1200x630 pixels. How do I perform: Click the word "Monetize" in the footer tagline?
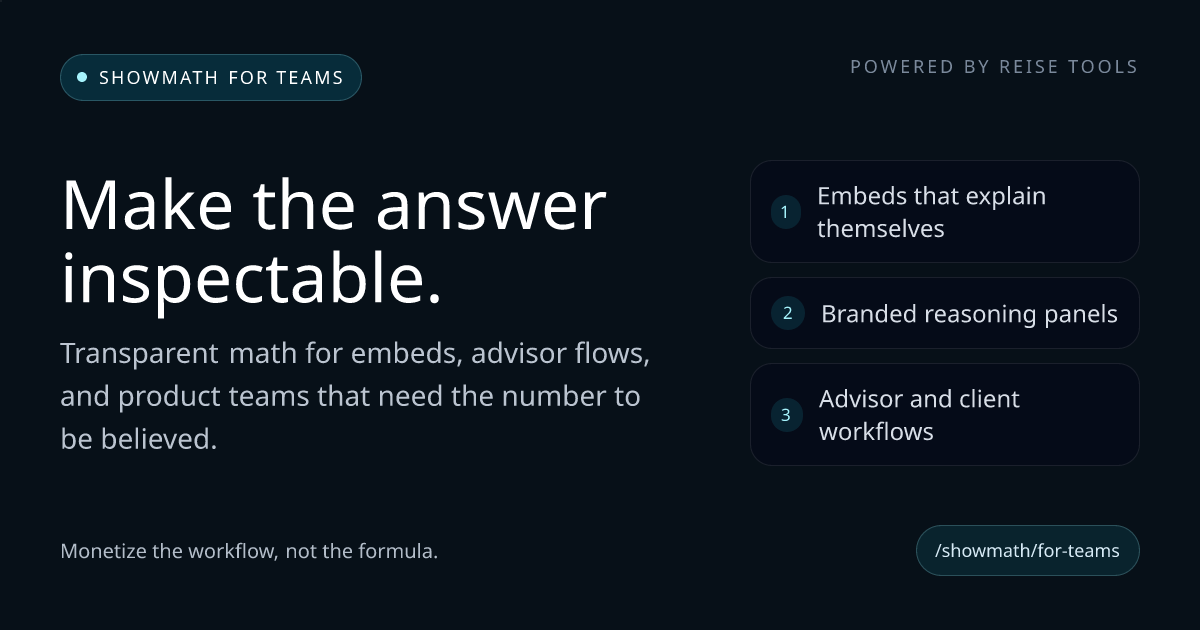point(104,551)
